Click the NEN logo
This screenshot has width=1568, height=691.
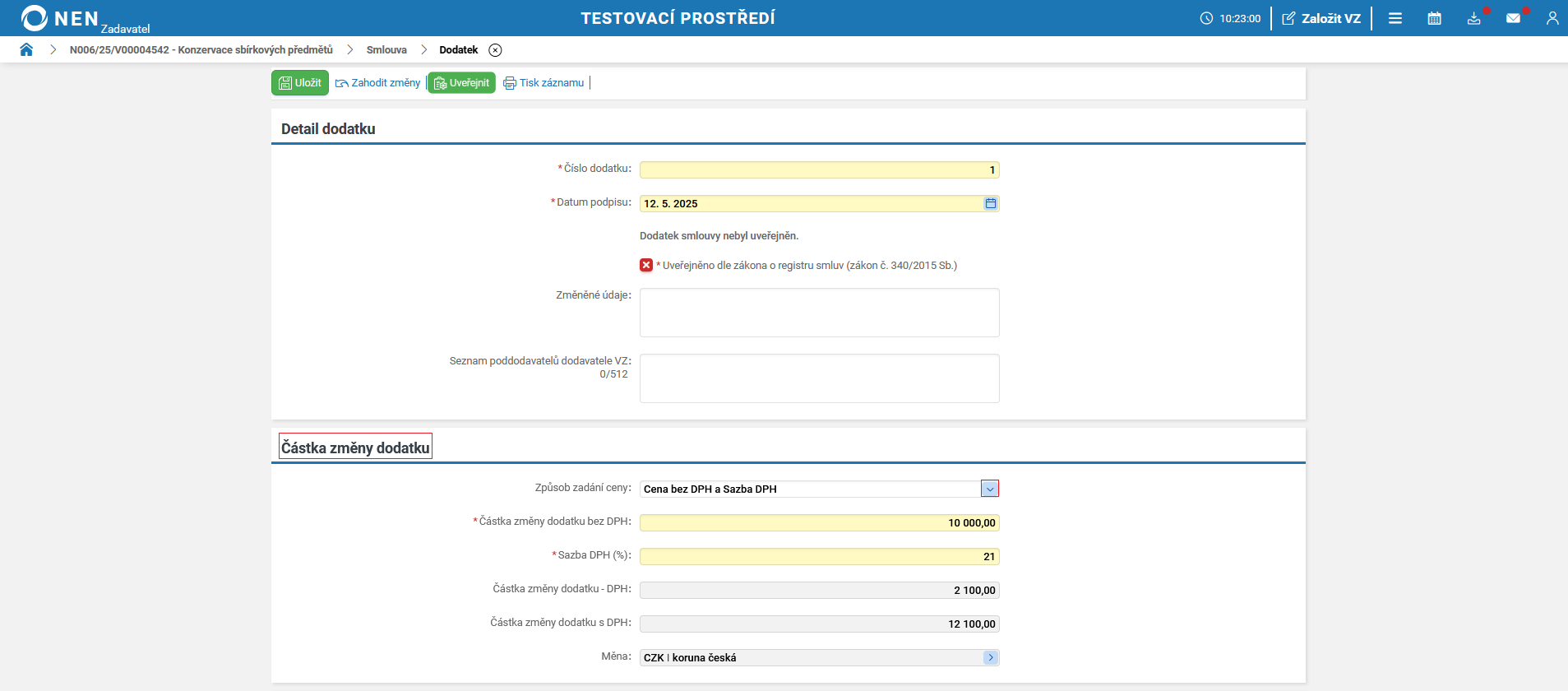(x=60, y=18)
